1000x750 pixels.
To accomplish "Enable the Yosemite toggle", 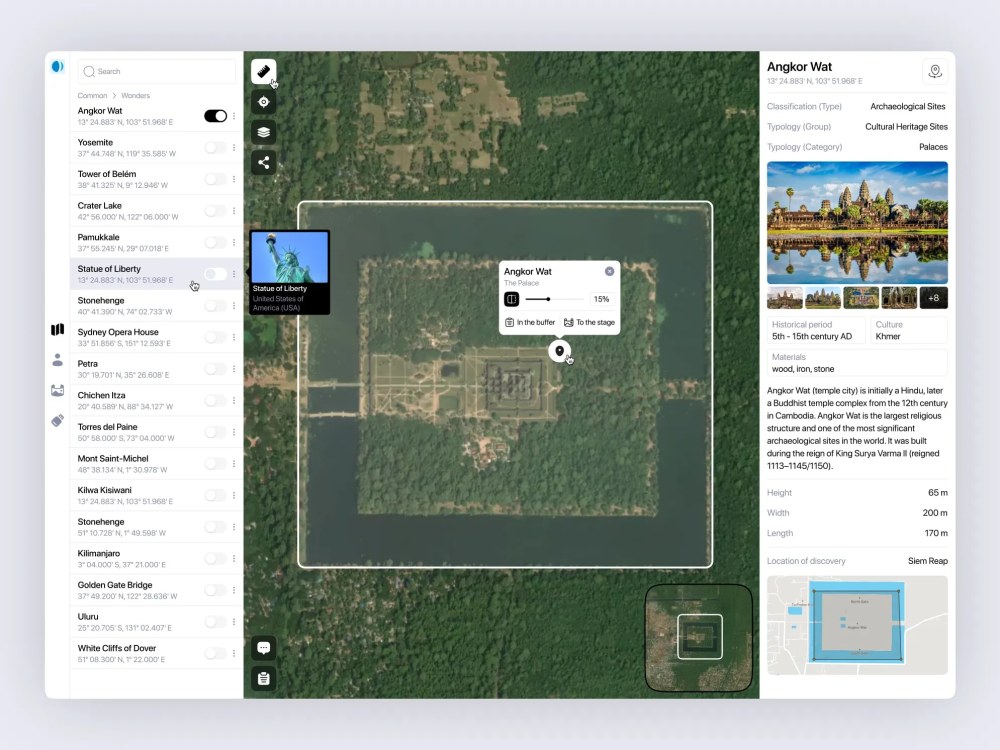I will tap(216, 147).
